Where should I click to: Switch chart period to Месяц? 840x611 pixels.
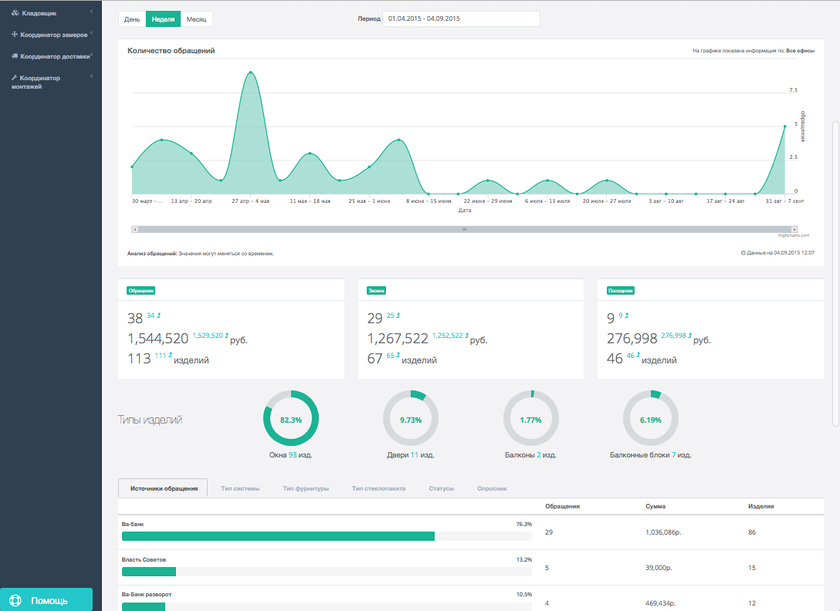(196, 19)
